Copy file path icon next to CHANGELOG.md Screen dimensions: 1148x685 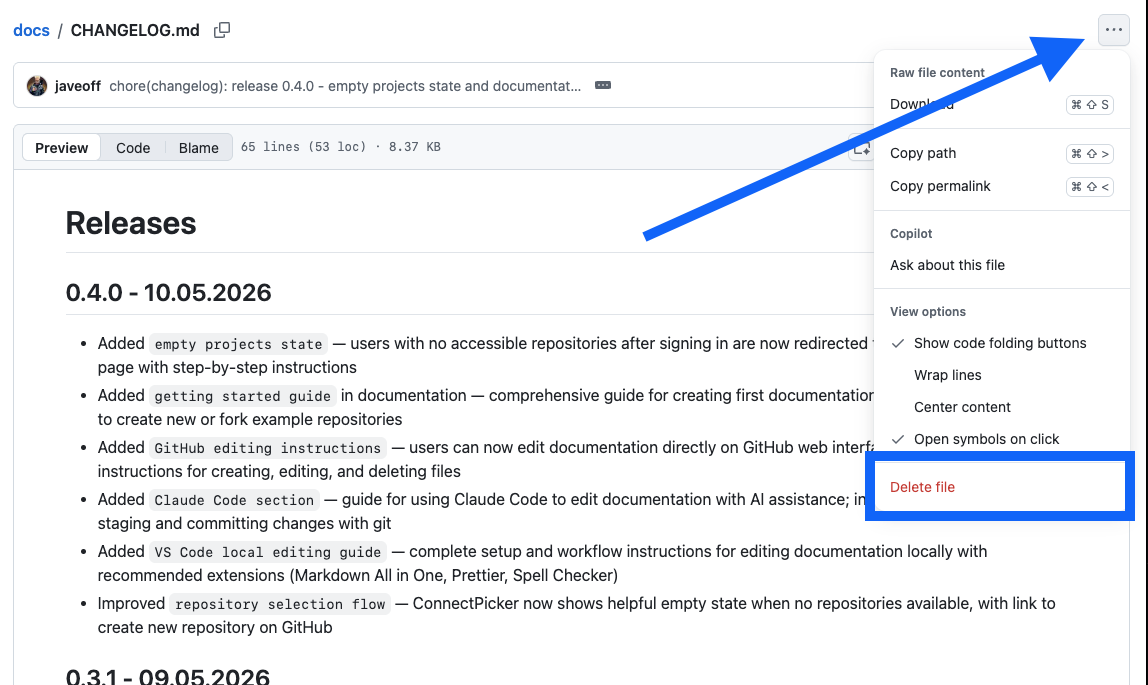coord(222,30)
